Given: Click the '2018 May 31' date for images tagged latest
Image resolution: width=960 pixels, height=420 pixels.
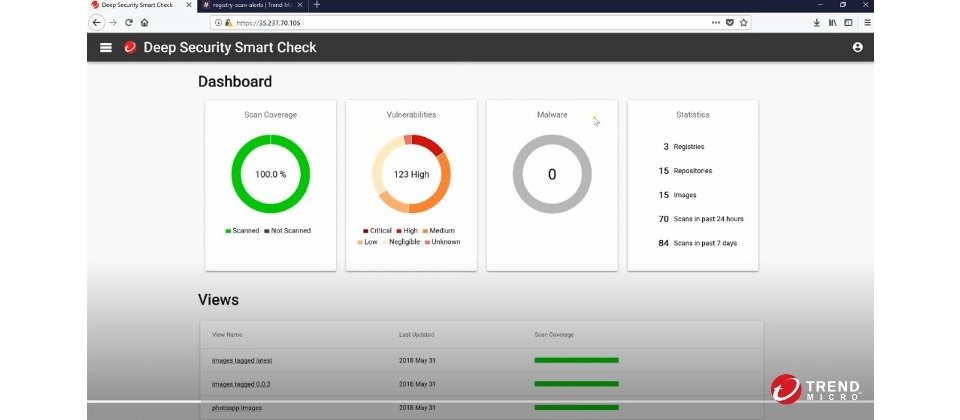Looking at the screenshot, I should [x=417, y=361].
